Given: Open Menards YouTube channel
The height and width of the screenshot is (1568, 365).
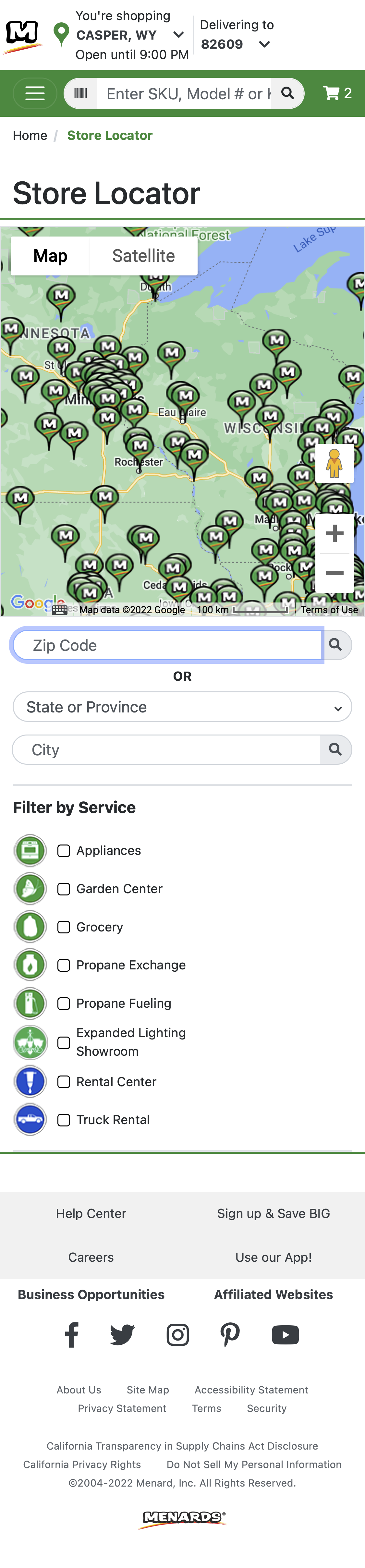Looking at the screenshot, I should [x=285, y=1335].
